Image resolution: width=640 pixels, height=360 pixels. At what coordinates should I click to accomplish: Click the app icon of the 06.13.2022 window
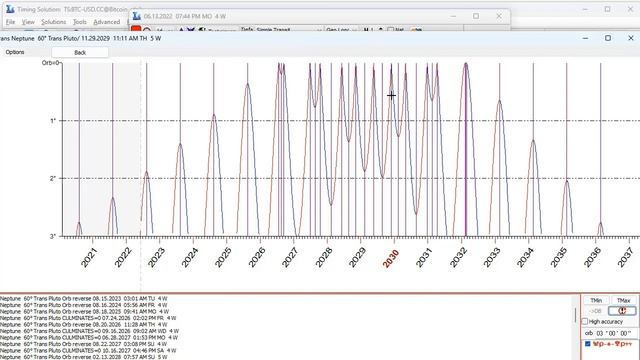pos(137,16)
